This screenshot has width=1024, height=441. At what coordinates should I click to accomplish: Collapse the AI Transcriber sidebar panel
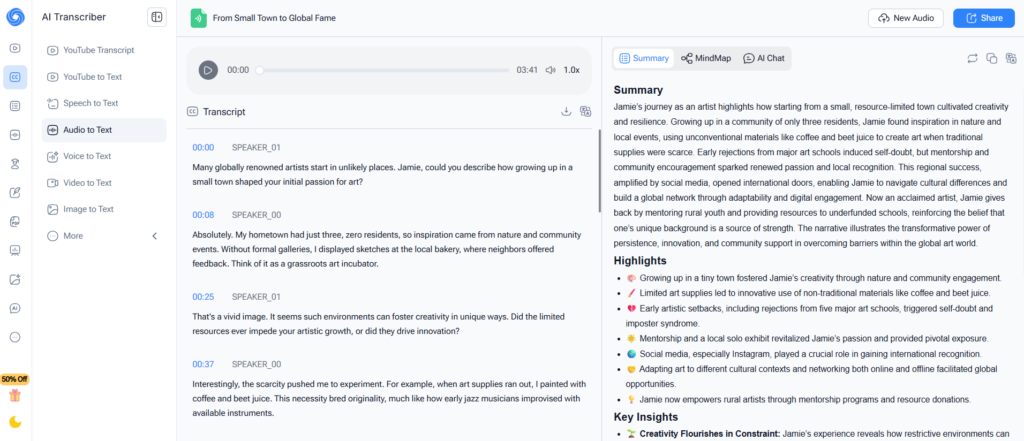pos(157,18)
